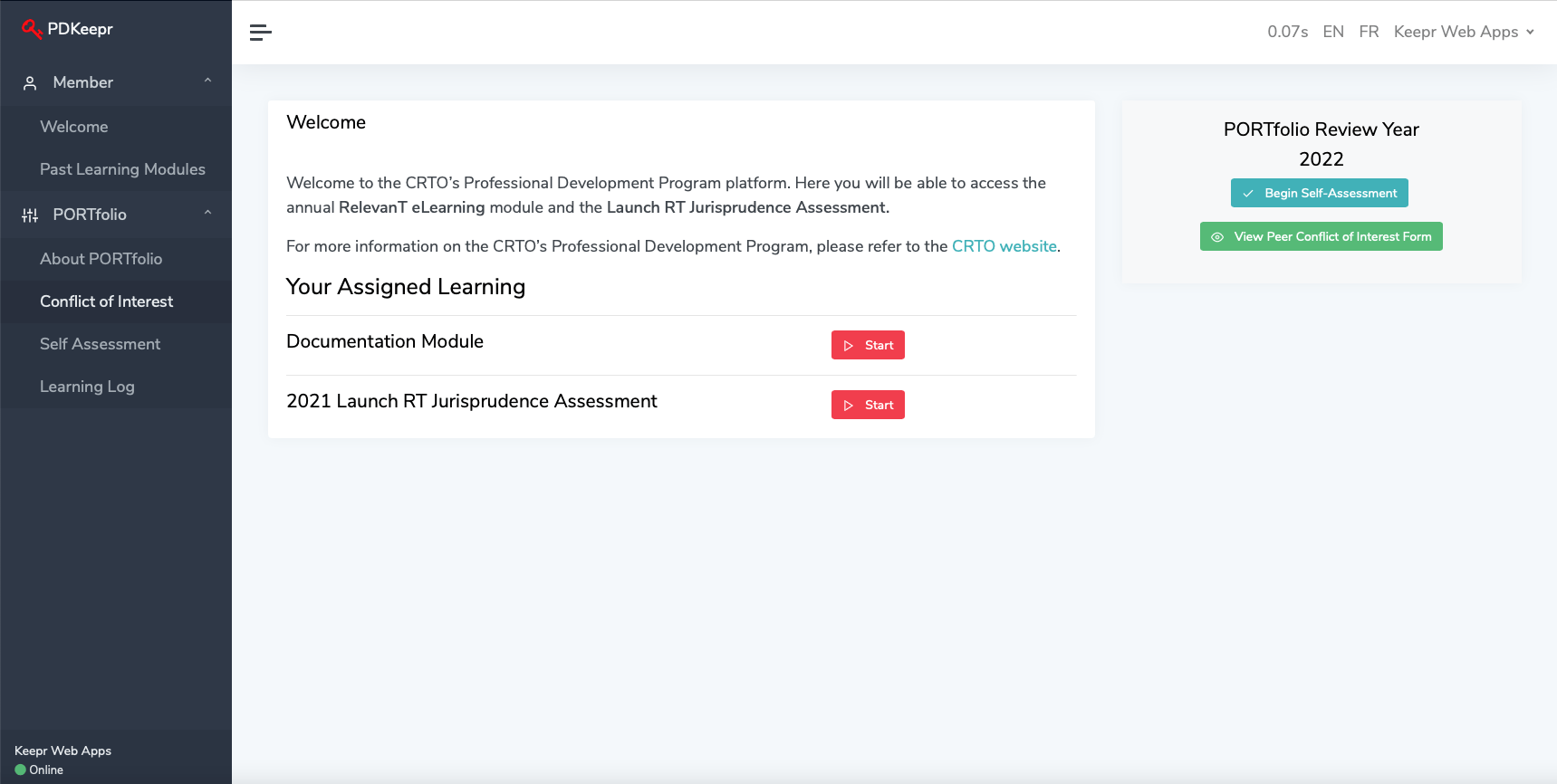This screenshot has height=784, width=1557.
Task: Click the checkmark icon on Begin Self-Assessment
Action: [1248, 194]
